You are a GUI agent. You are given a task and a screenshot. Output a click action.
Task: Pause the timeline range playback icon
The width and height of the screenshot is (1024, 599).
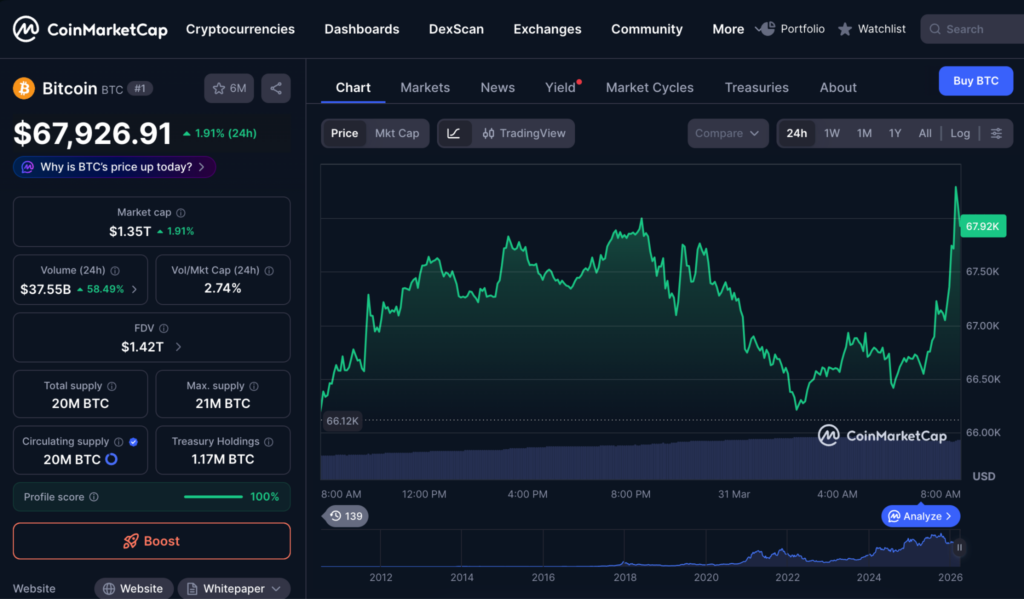[x=959, y=547]
